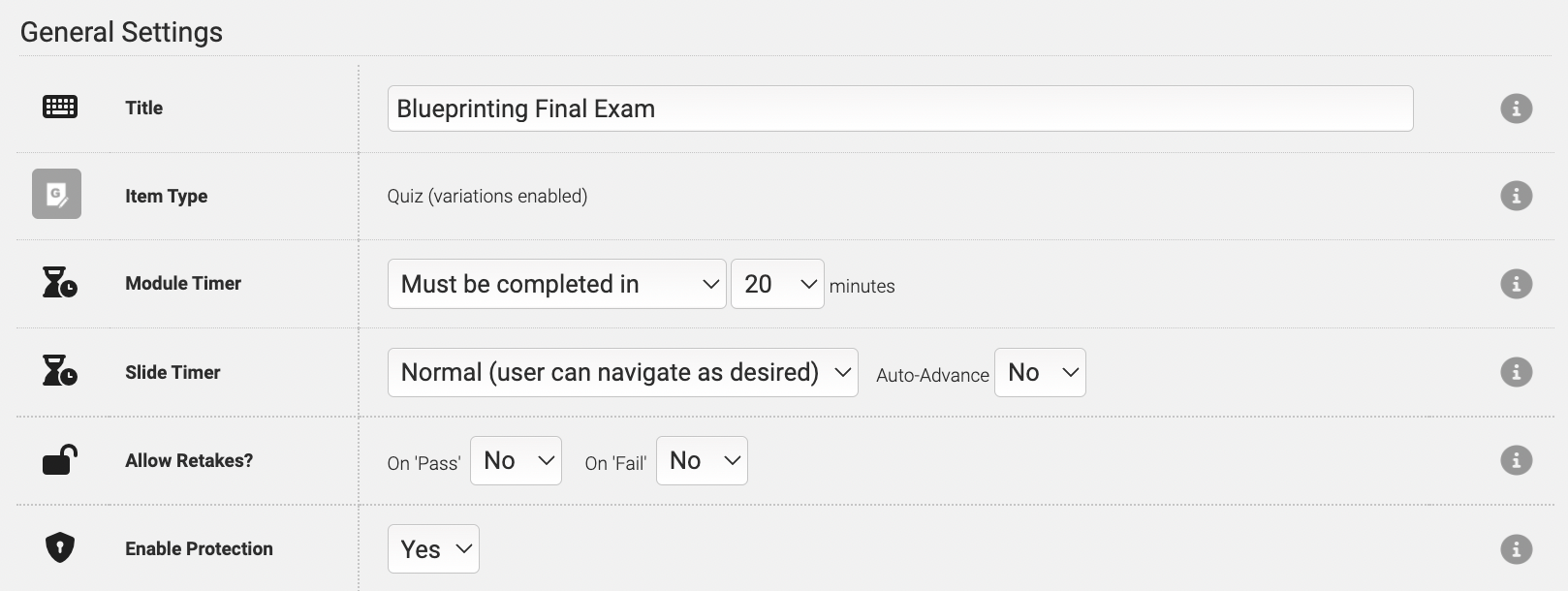This screenshot has height=591, width=1568.
Task: Click the Slide Timer hourglass icon
Action: pyautogui.click(x=60, y=371)
